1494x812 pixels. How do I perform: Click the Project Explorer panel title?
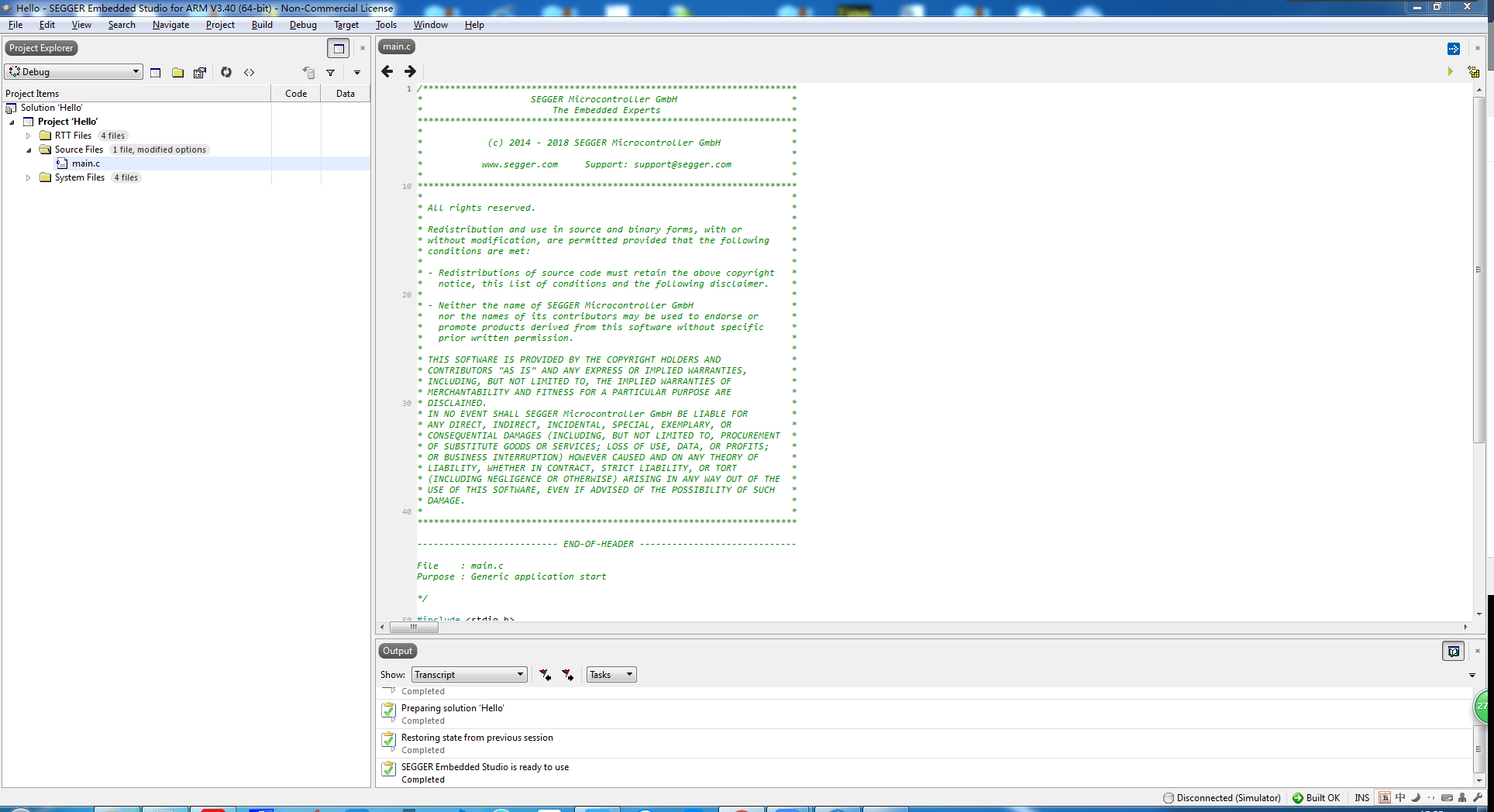click(x=41, y=48)
